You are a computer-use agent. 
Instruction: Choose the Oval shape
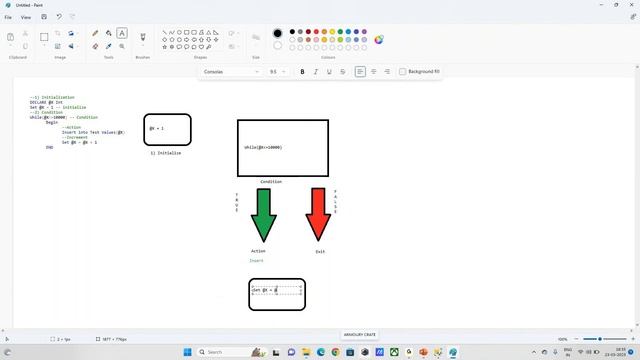[179, 32]
